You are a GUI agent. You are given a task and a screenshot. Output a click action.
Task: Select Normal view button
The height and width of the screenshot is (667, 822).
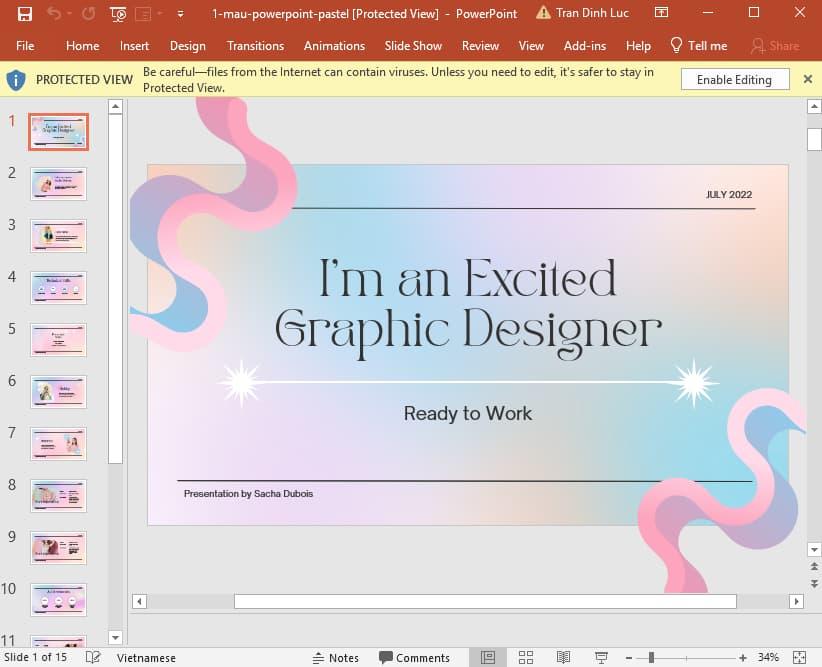coord(488,657)
